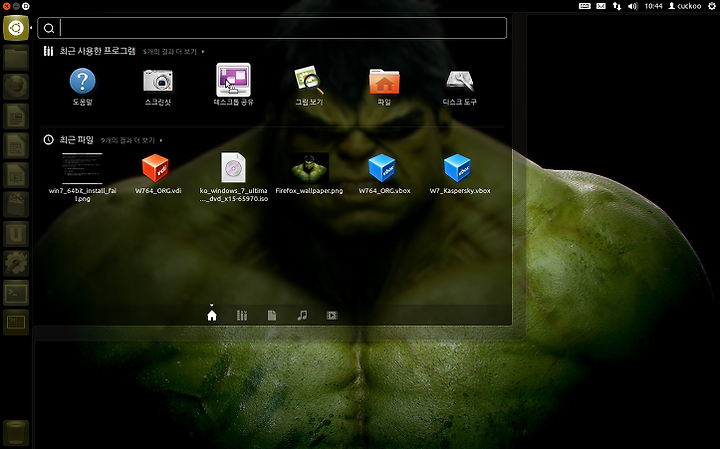
Task: Open Ubuntu Software Center in launcher
Action: click(x=16, y=205)
